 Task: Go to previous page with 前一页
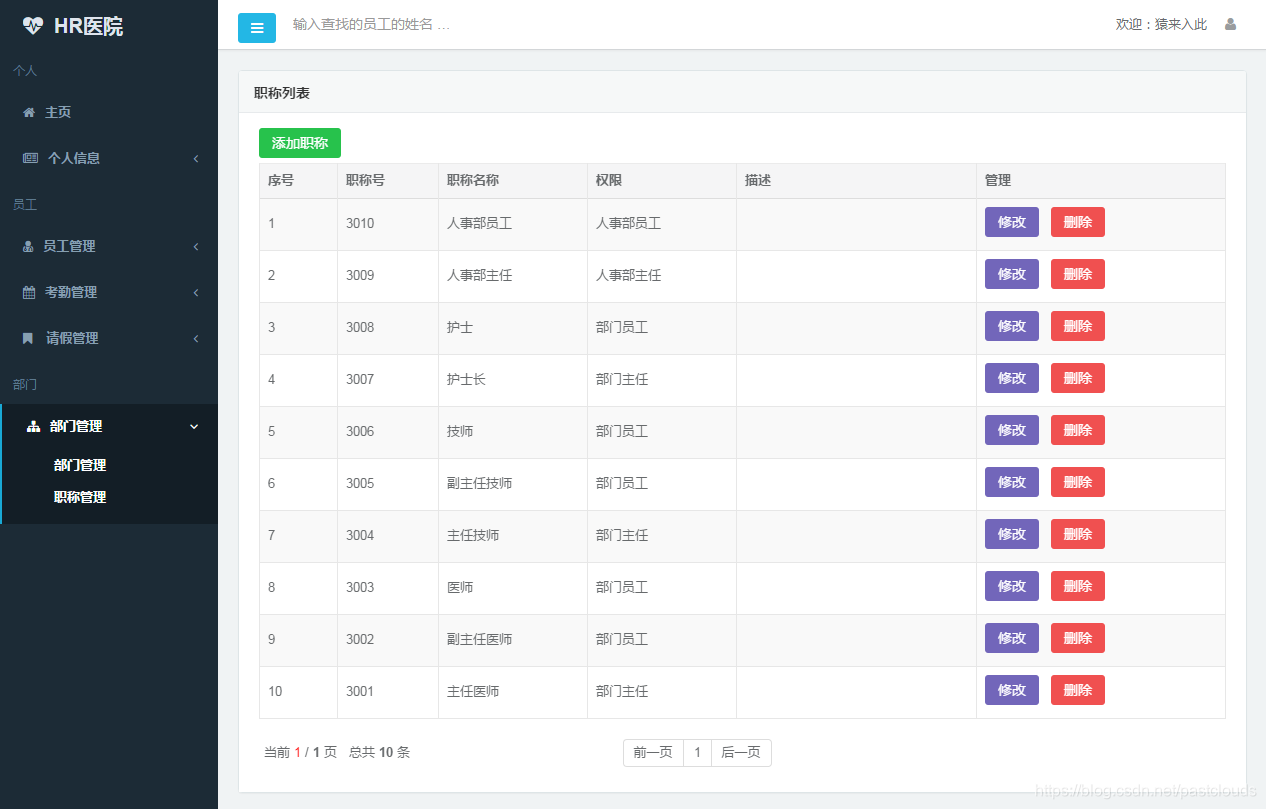(x=653, y=753)
